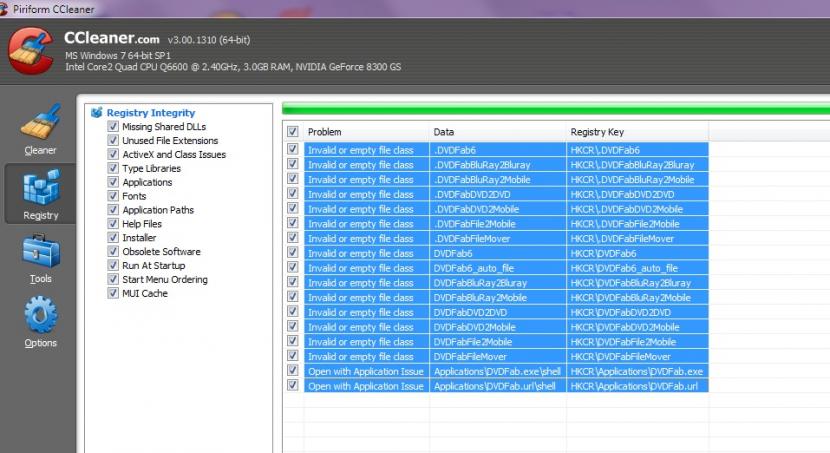
Task: Sort by Registry Key column header
Action: coord(637,132)
